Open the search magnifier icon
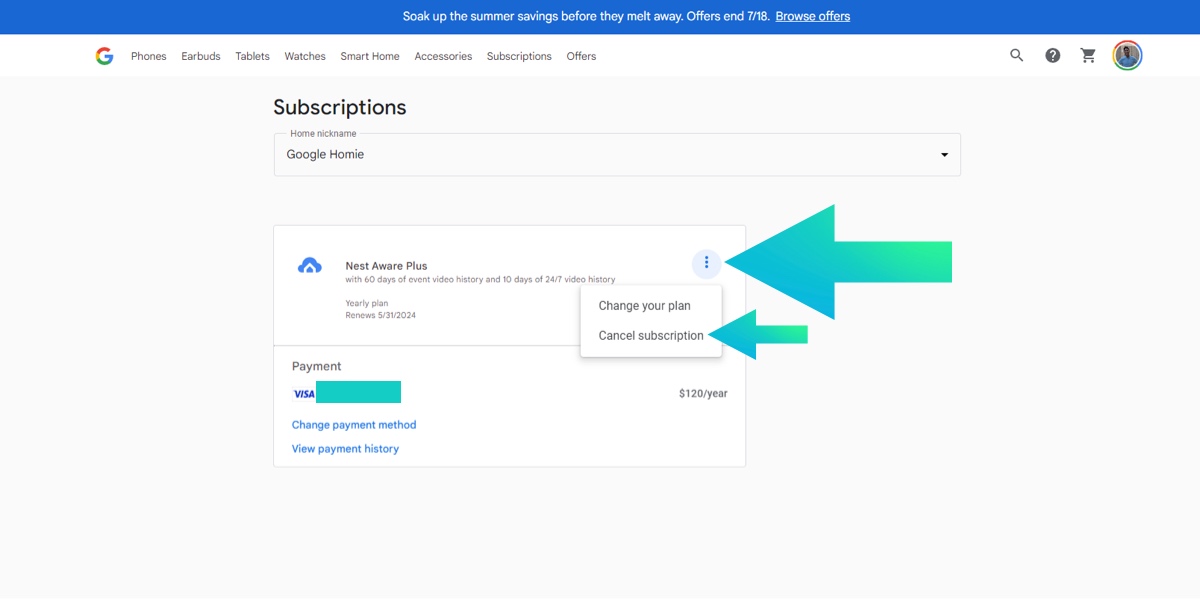This screenshot has width=1200, height=599. coord(1017,56)
